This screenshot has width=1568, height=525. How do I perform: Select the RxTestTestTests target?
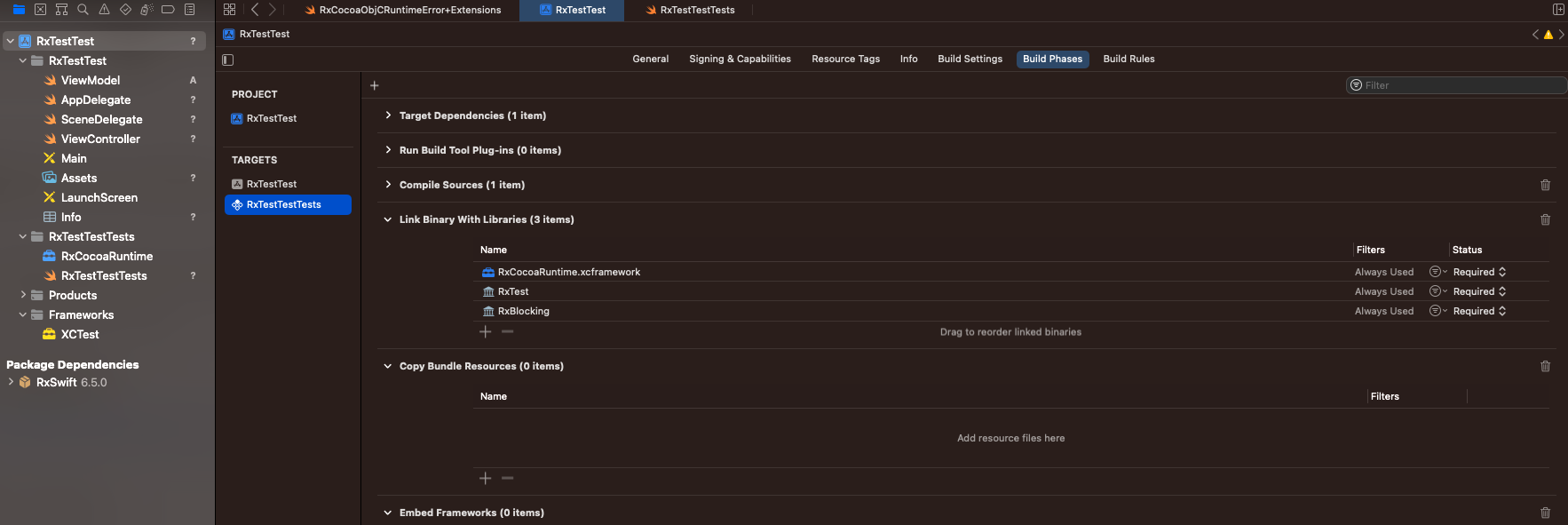point(288,205)
